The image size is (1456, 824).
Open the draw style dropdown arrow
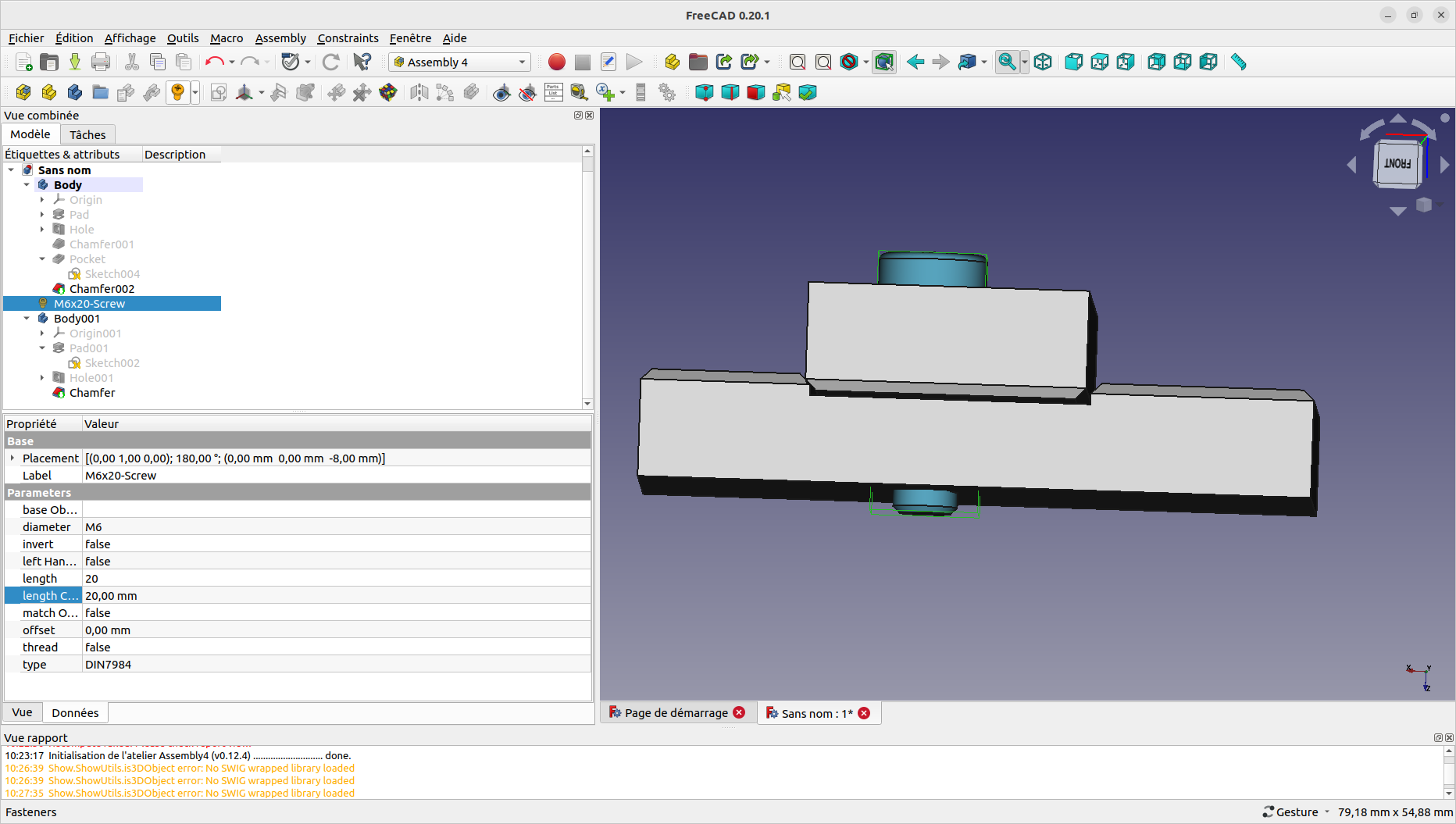(x=866, y=62)
